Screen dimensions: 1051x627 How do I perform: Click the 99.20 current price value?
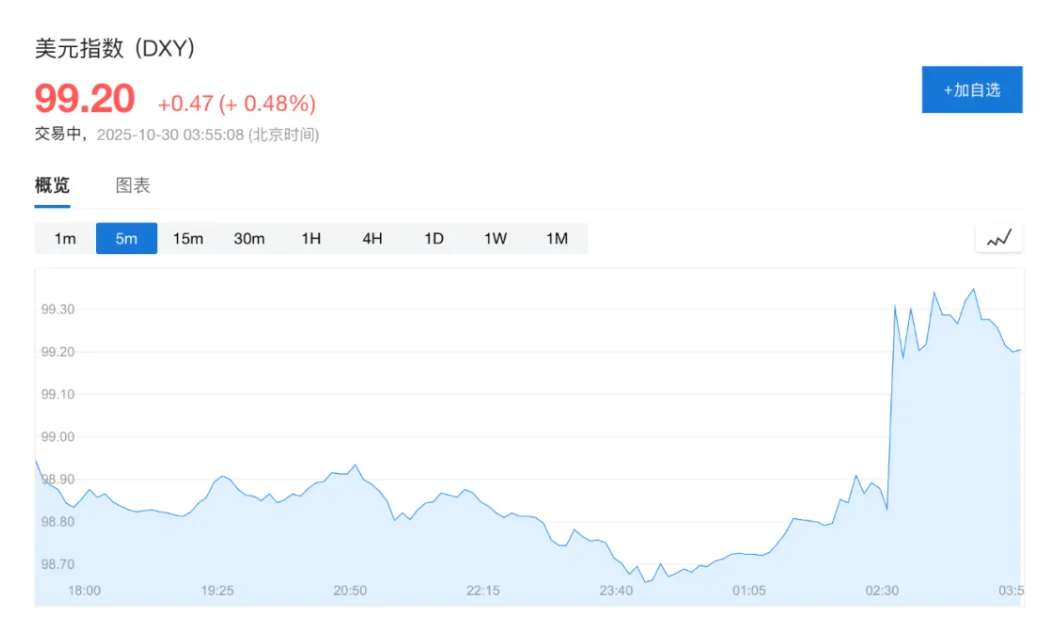coord(85,99)
